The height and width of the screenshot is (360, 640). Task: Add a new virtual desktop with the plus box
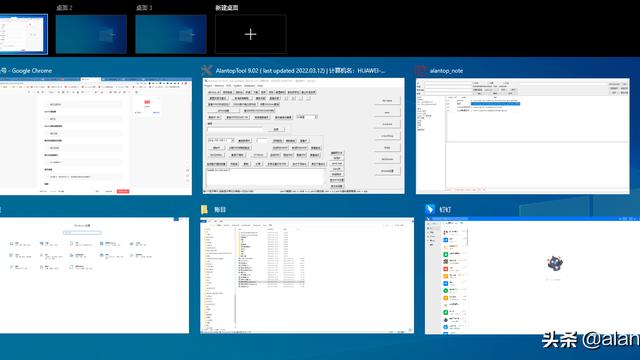(x=251, y=34)
